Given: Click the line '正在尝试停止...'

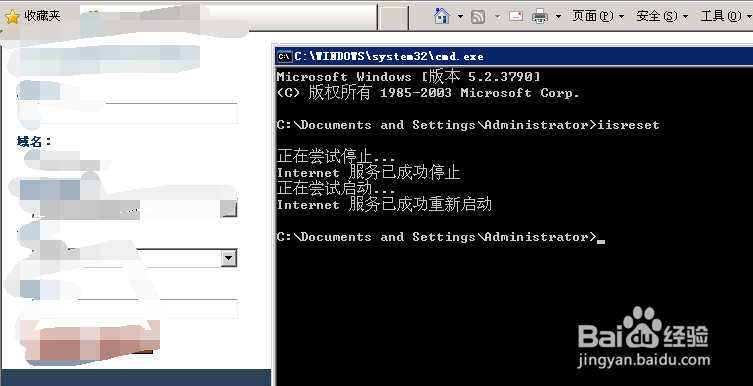Looking at the screenshot, I should coord(336,156).
